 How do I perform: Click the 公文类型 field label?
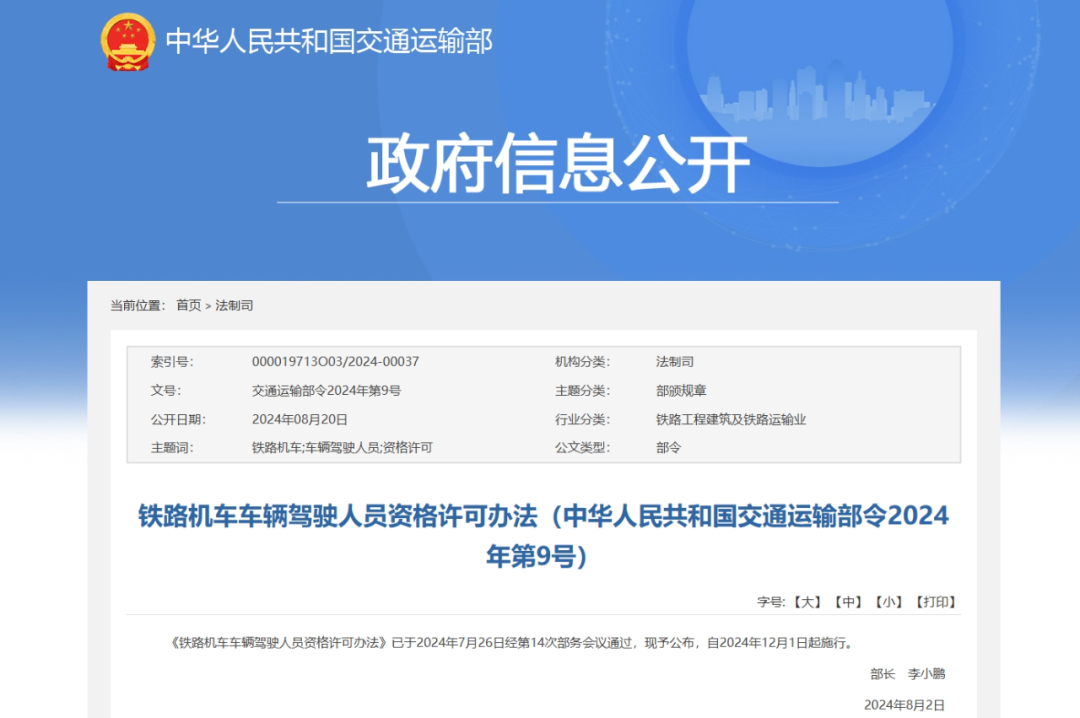(x=583, y=448)
